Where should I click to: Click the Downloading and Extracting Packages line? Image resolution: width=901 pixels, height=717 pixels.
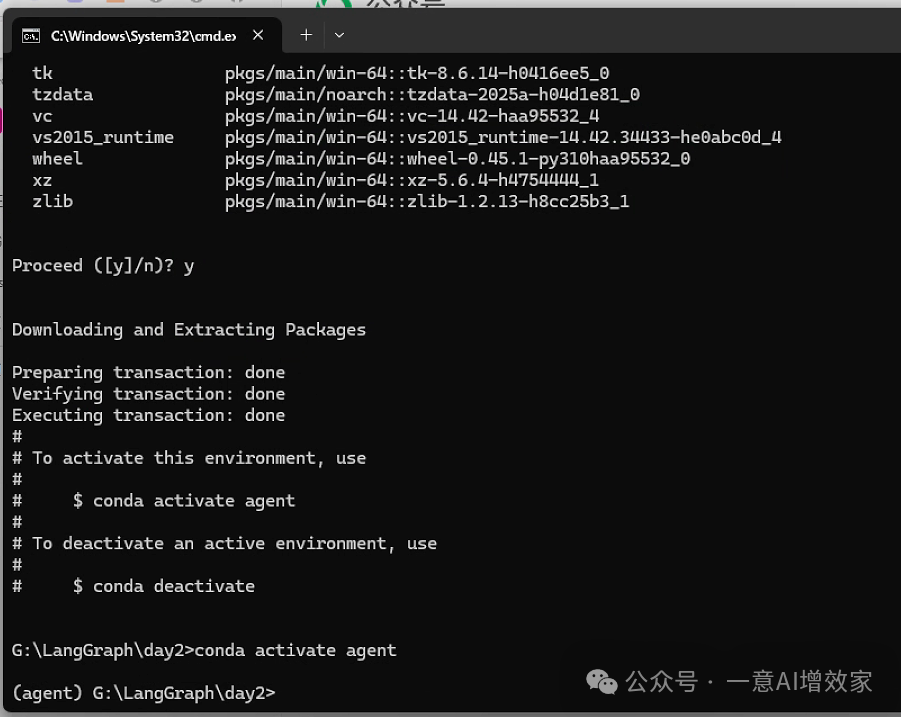188,330
